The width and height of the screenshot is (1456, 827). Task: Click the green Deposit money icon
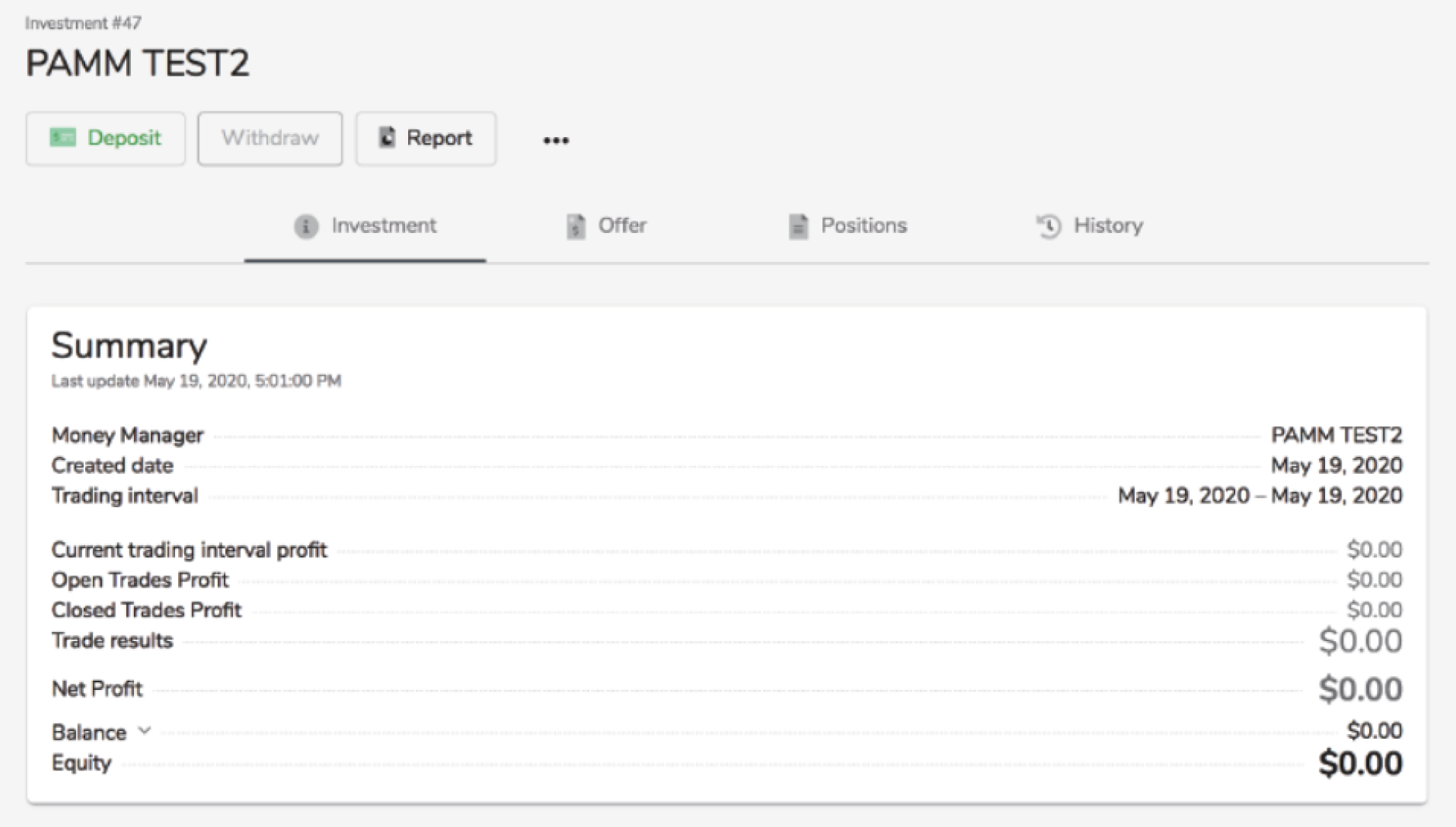click(63, 138)
